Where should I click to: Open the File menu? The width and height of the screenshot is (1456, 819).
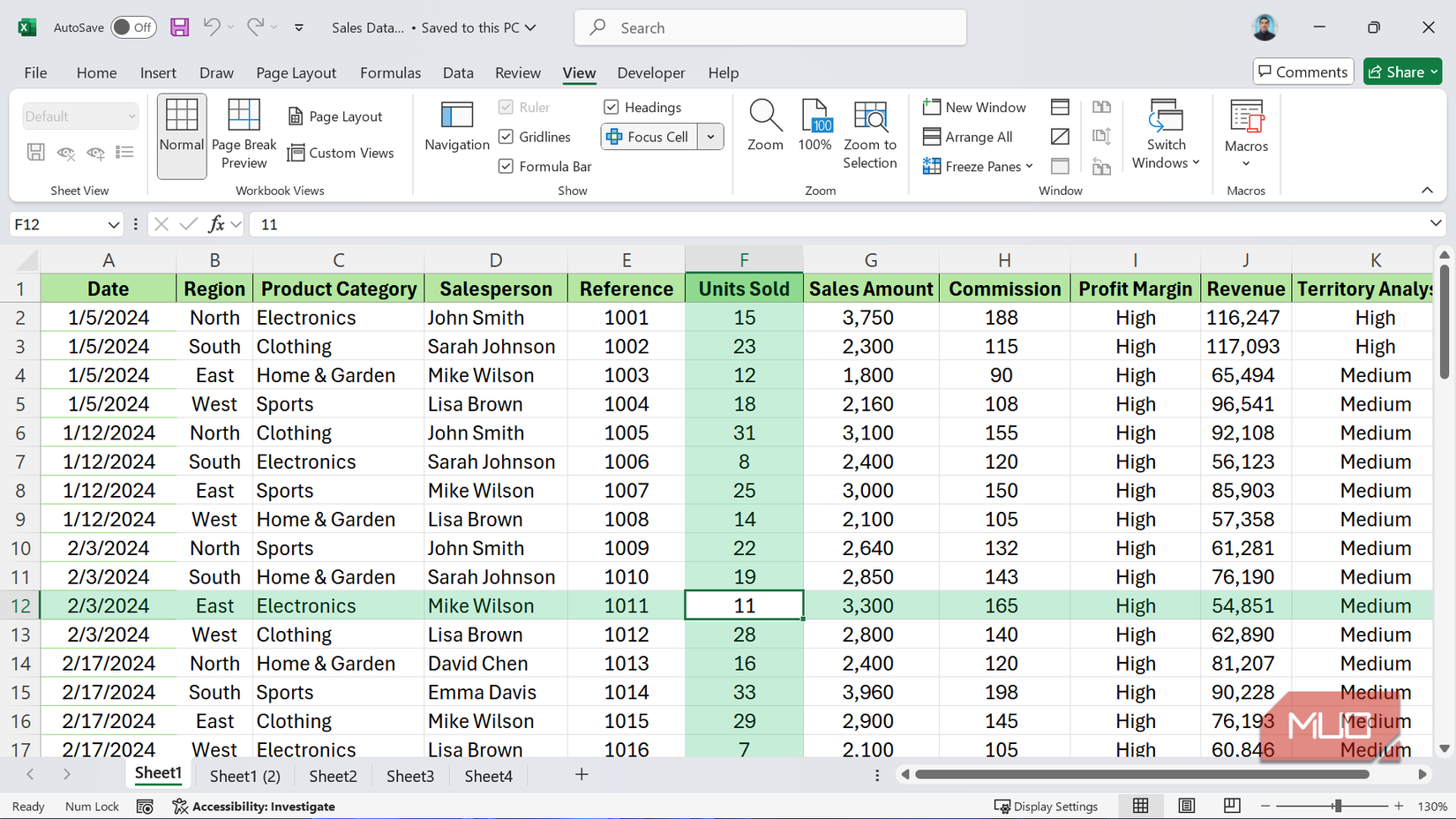(x=35, y=72)
